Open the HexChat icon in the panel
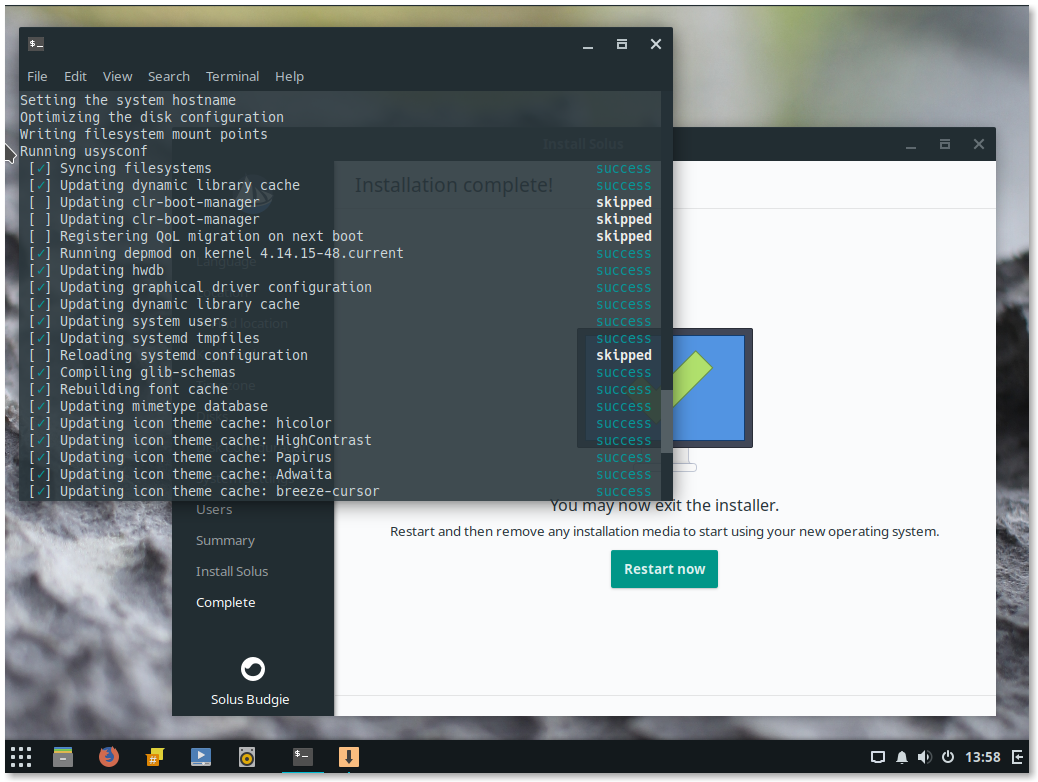Image resolution: width=1038 pixels, height=782 pixels. point(154,757)
